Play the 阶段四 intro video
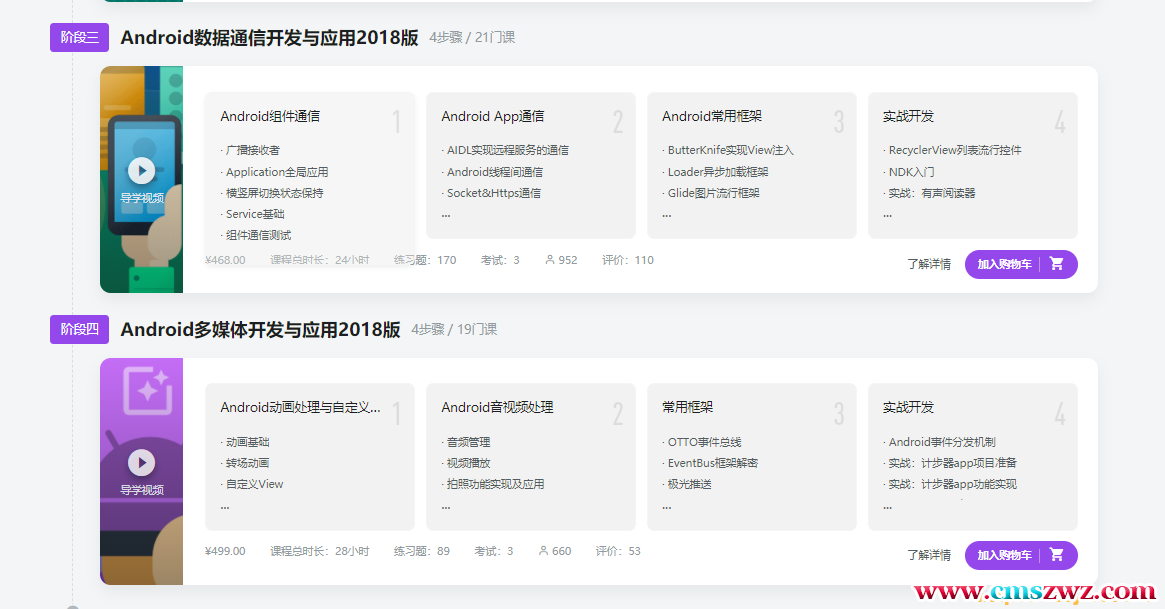This screenshot has height=609, width=1165. tap(141, 462)
